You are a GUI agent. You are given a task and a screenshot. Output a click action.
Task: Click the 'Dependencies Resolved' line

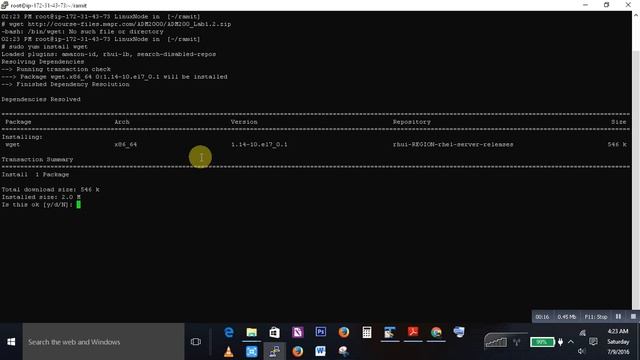[x=41, y=99]
